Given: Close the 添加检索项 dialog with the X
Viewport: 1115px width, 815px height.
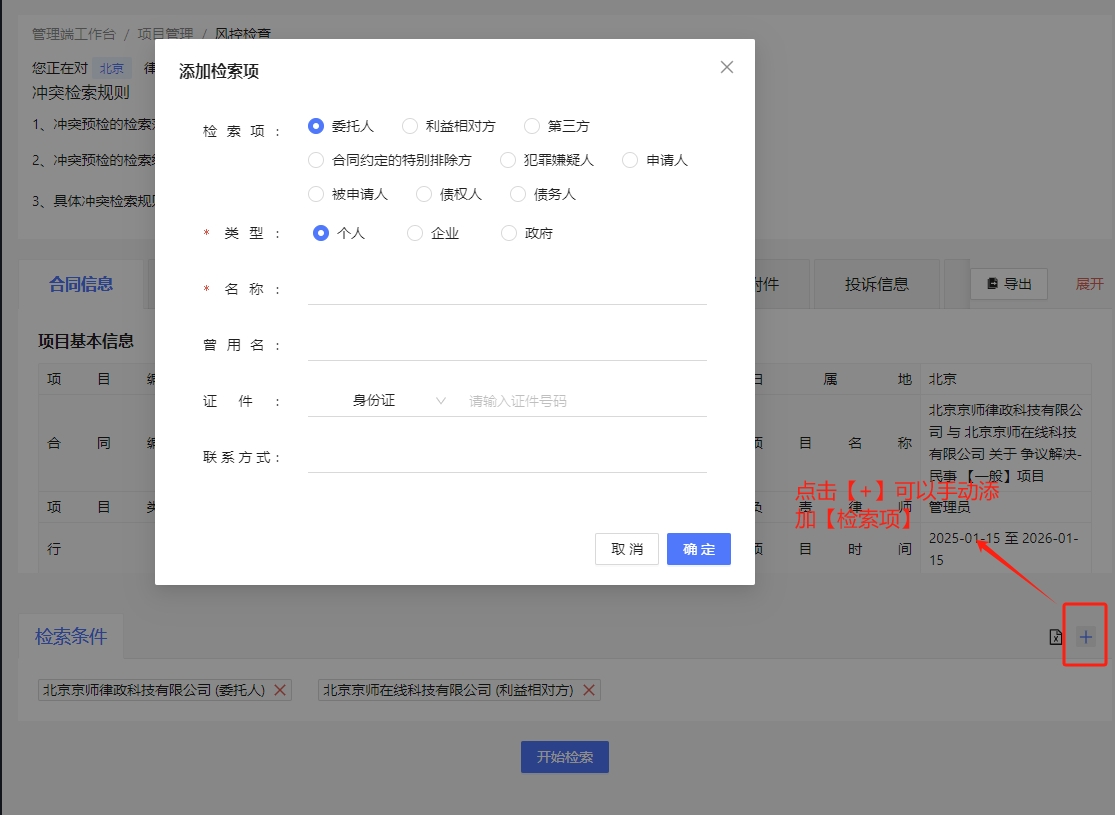Looking at the screenshot, I should pos(727,67).
